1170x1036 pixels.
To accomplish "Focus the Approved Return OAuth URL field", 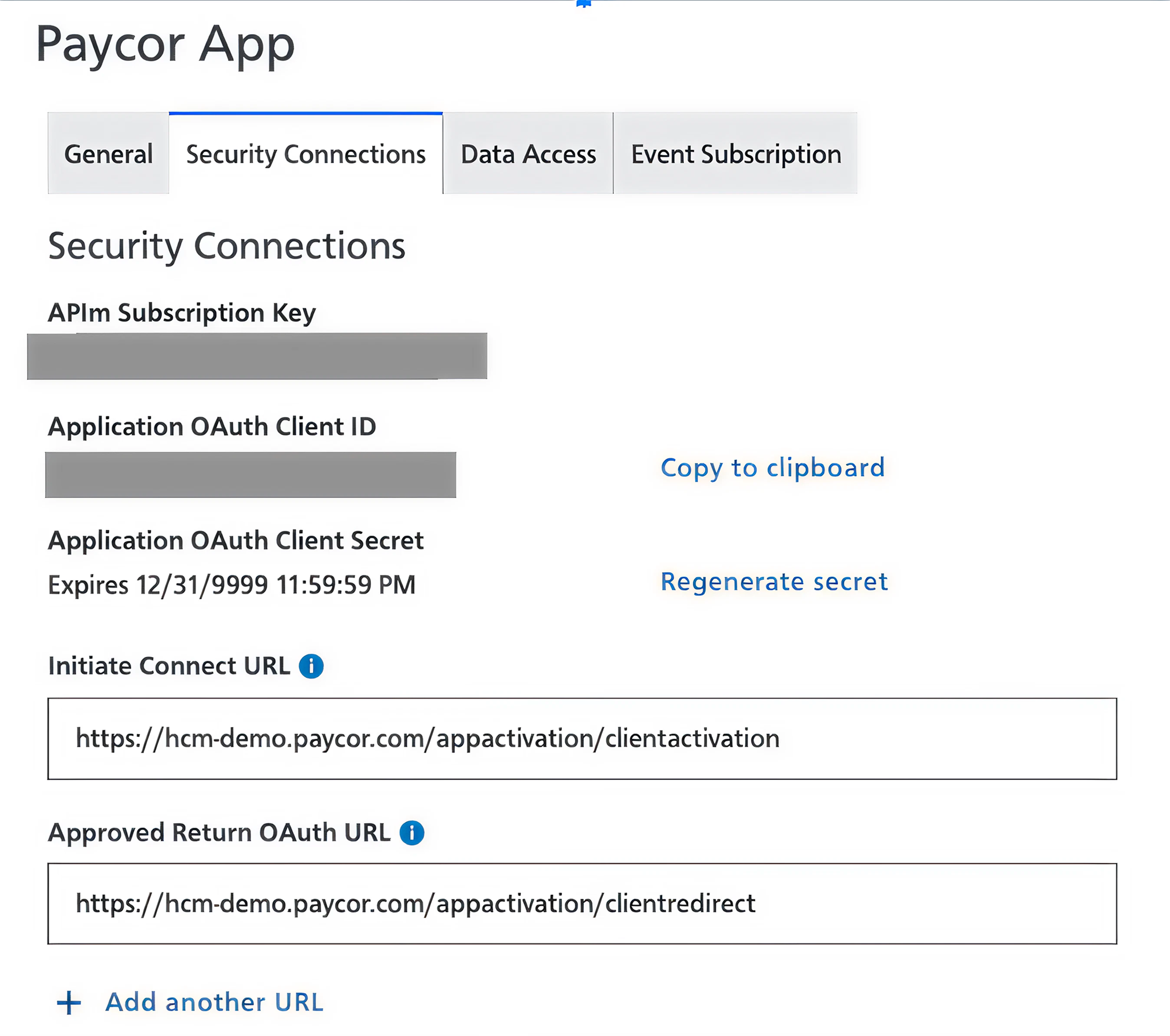I will [582, 904].
